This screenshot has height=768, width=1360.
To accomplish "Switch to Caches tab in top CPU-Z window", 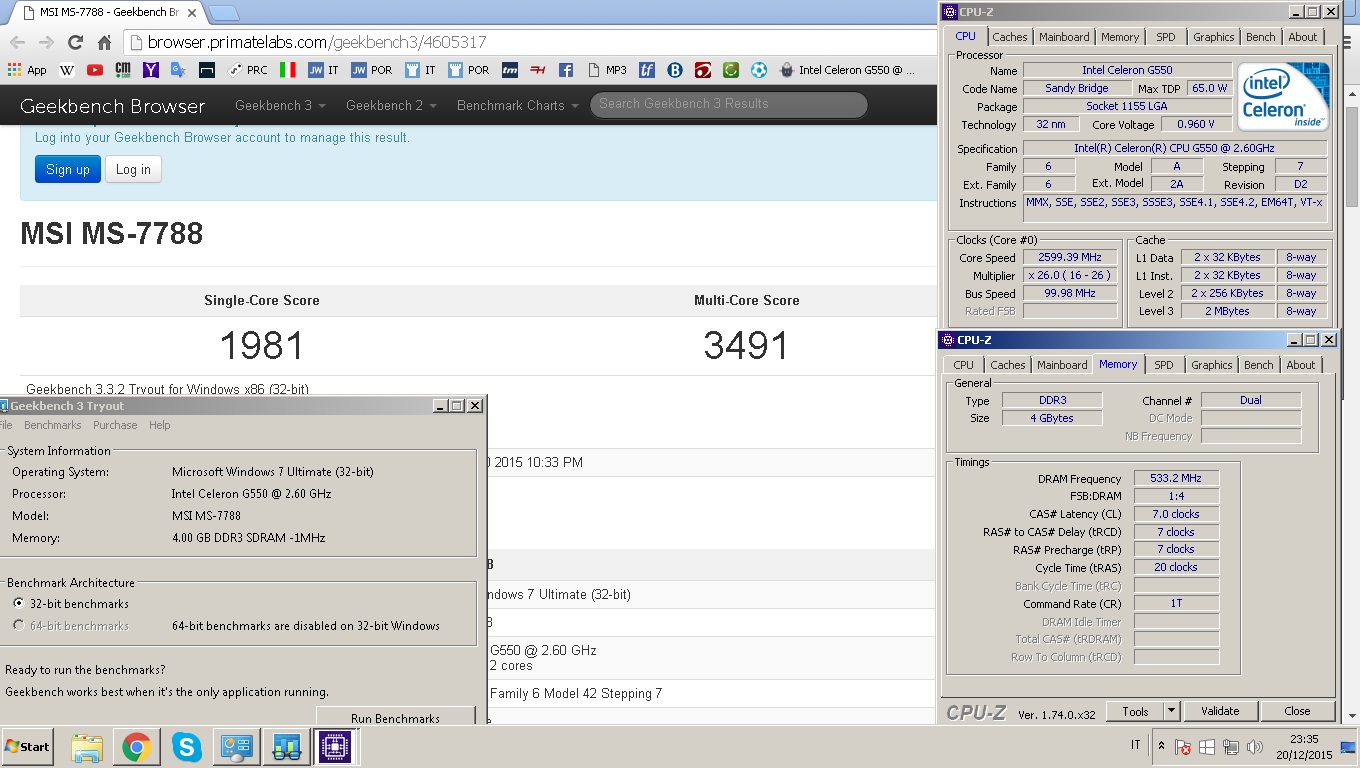I will coord(1009,37).
